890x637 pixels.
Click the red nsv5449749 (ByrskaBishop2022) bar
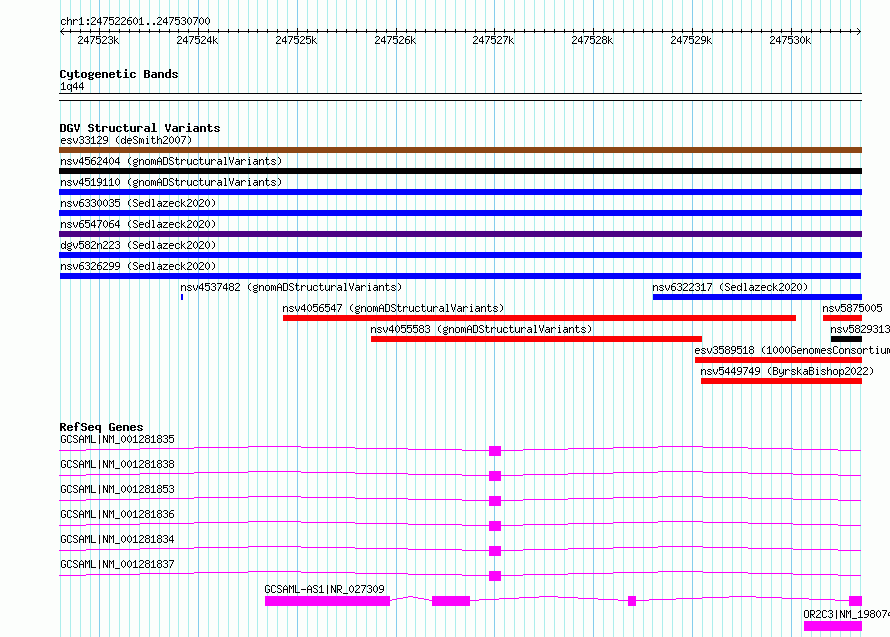point(782,381)
